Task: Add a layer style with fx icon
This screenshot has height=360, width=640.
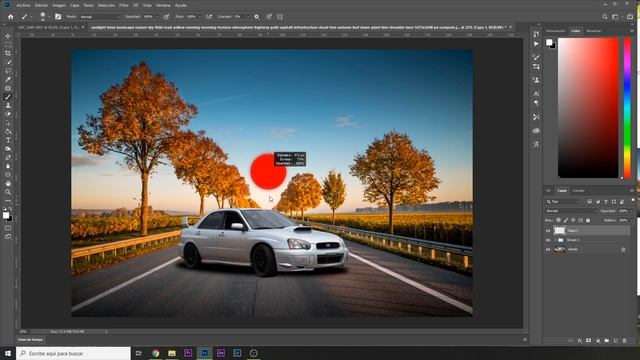Action: click(580, 340)
